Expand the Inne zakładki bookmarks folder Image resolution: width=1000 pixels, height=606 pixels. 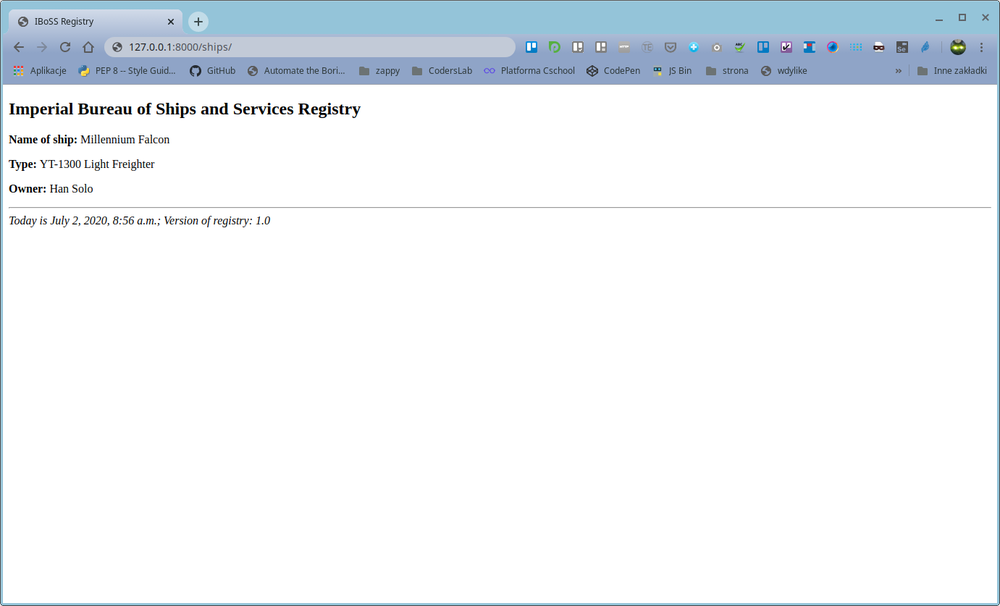[x=952, y=71]
